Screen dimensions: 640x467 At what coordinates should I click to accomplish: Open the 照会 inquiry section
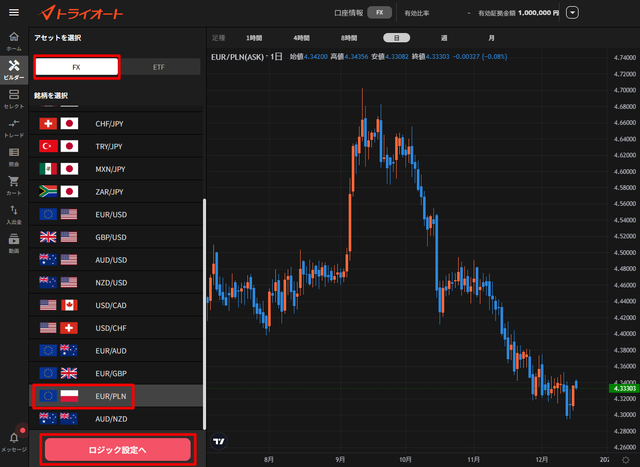pyautogui.click(x=14, y=157)
